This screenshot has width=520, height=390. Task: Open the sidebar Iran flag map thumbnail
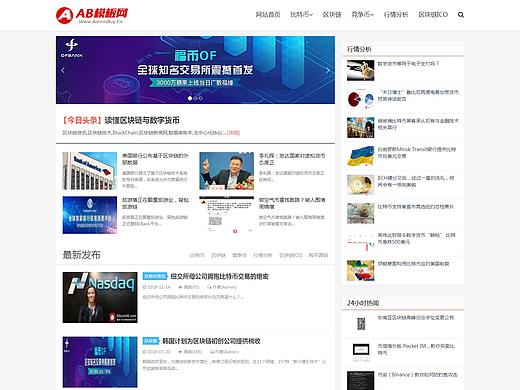tap(361, 271)
